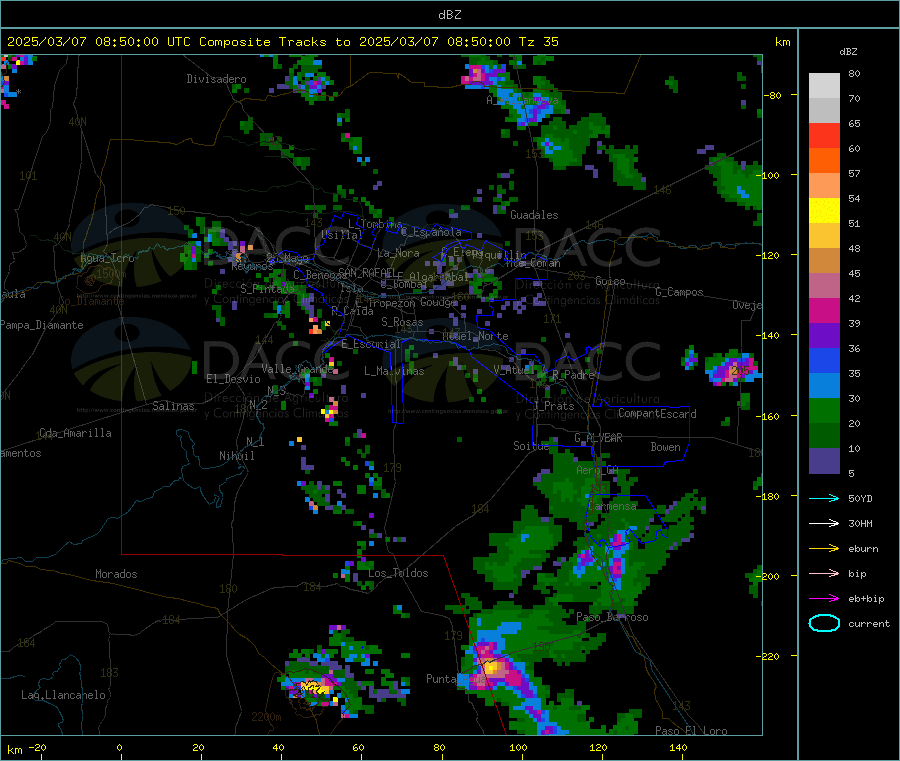This screenshot has width=900, height=761.
Task: Click the 'Los_Toldos' map label
Action: tap(398, 573)
